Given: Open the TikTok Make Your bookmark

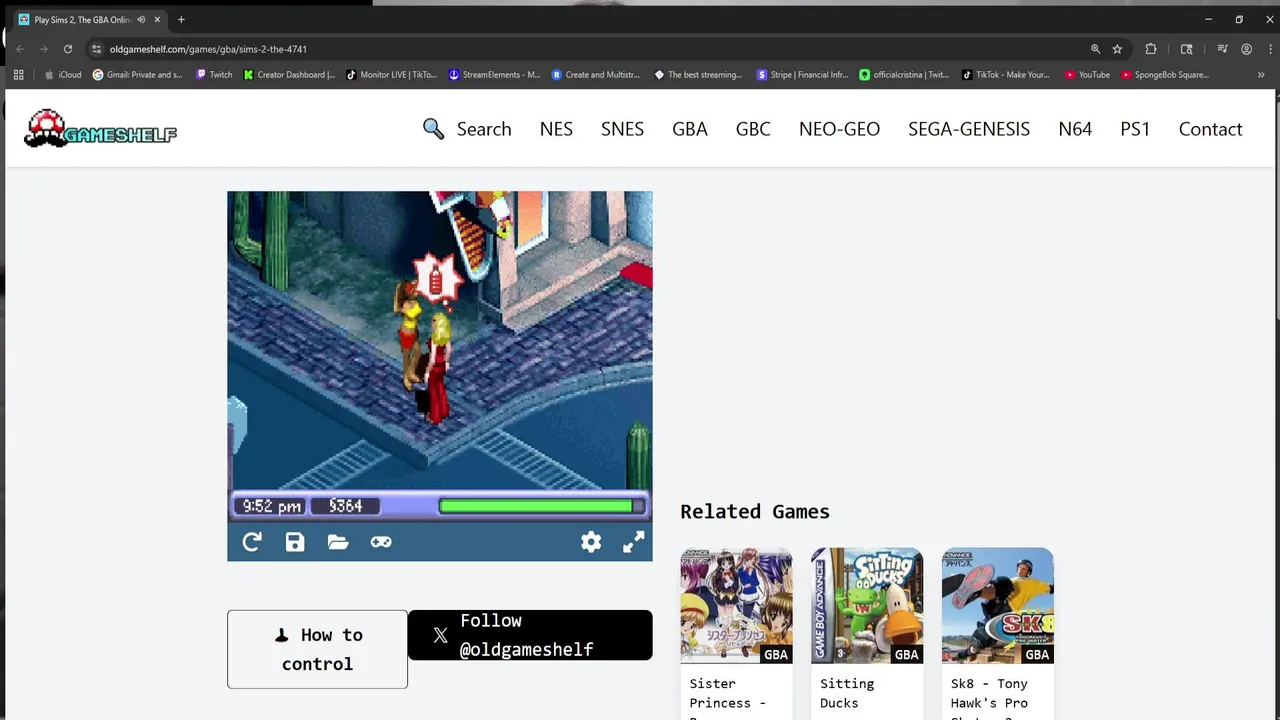Looking at the screenshot, I should pyautogui.click(x=1005, y=75).
